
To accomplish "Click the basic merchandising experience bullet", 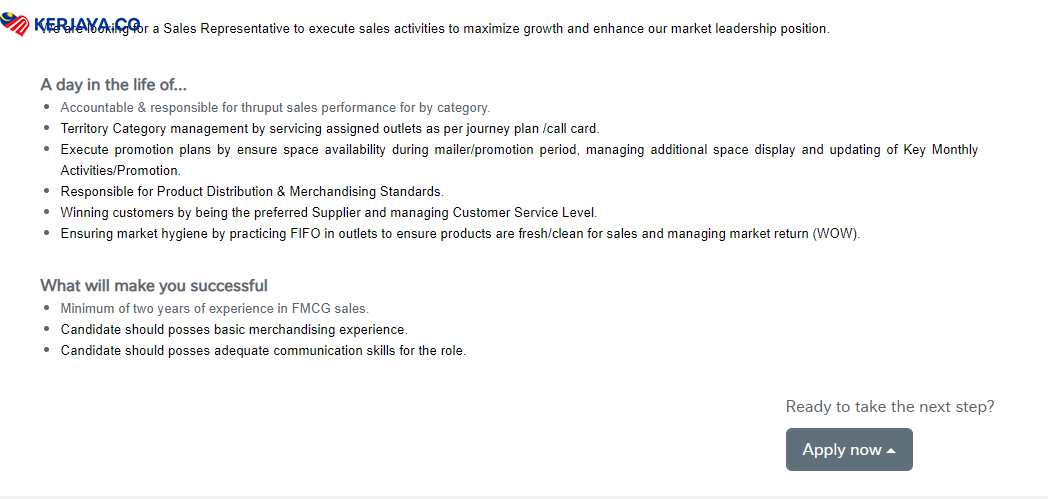I will [x=234, y=330].
